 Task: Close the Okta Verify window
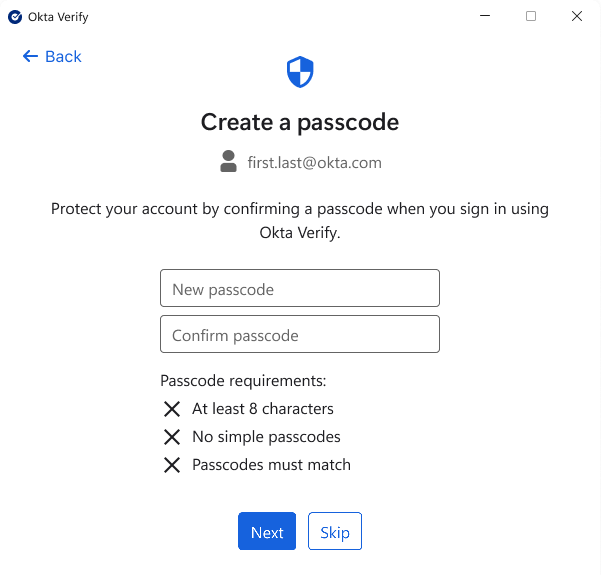pyautogui.click(x=577, y=17)
